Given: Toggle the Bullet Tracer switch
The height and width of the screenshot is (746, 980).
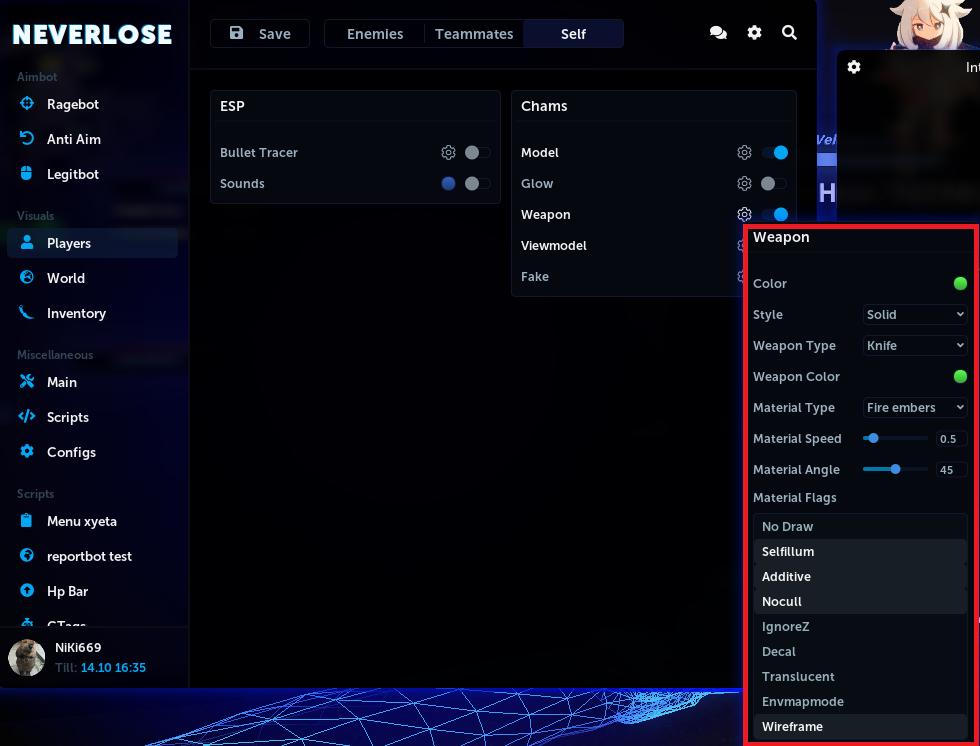Looking at the screenshot, I should 477,153.
